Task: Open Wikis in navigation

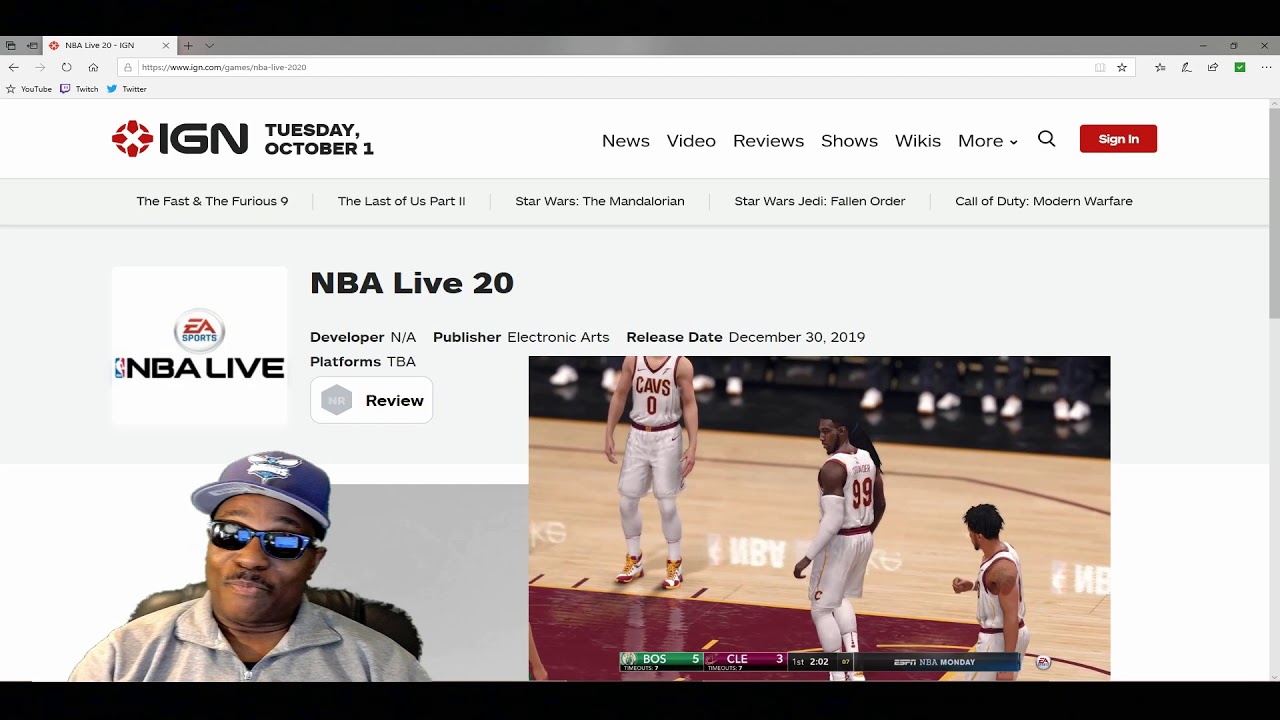Action: pyautogui.click(x=917, y=141)
